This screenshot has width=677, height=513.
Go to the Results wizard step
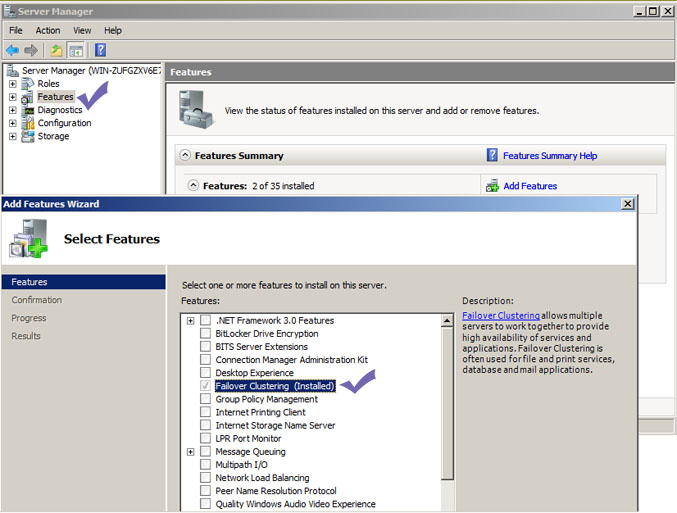pos(26,336)
